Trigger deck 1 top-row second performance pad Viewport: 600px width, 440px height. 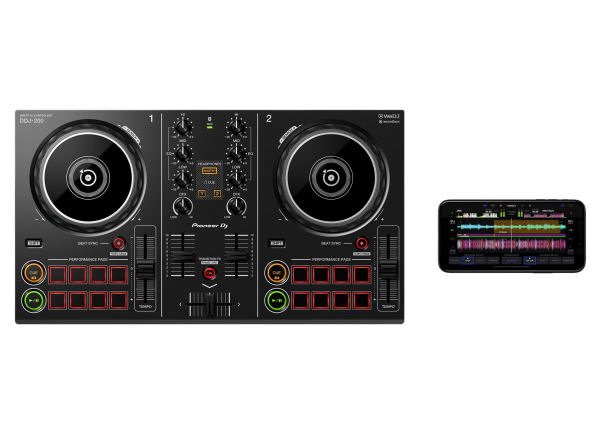click(x=78, y=274)
